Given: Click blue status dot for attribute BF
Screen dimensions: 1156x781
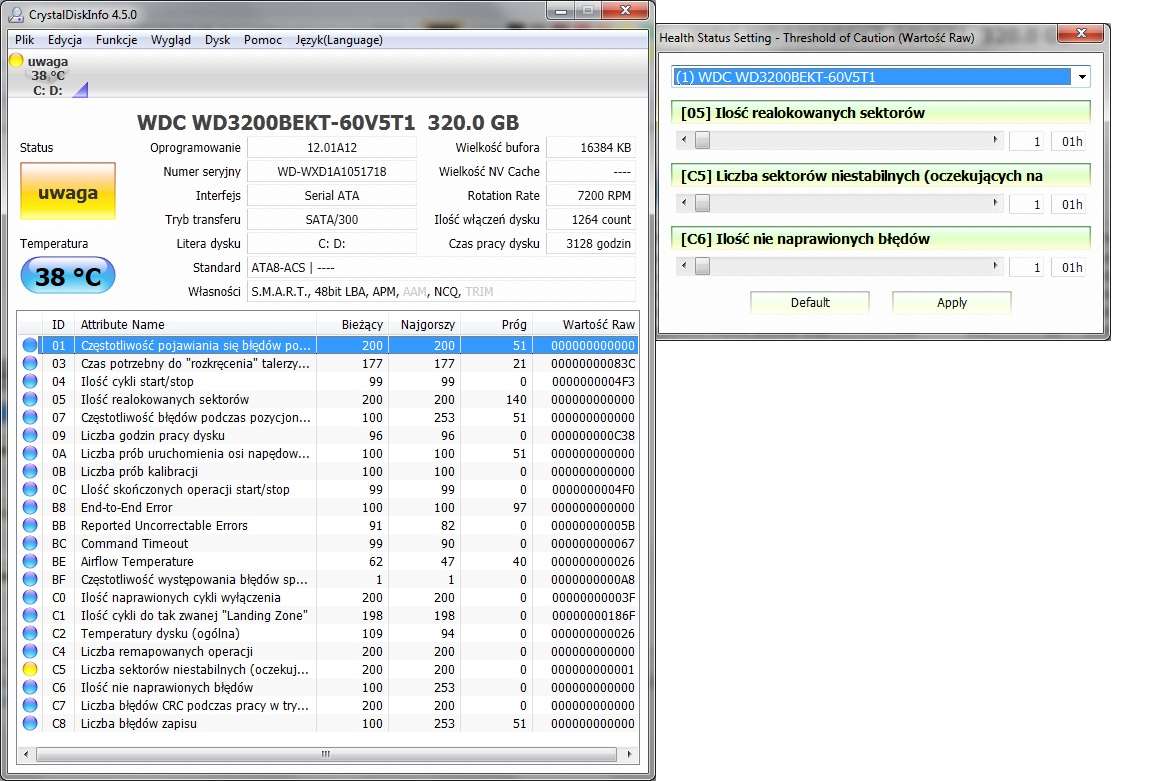Looking at the screenshot, I should click(29, 579).
